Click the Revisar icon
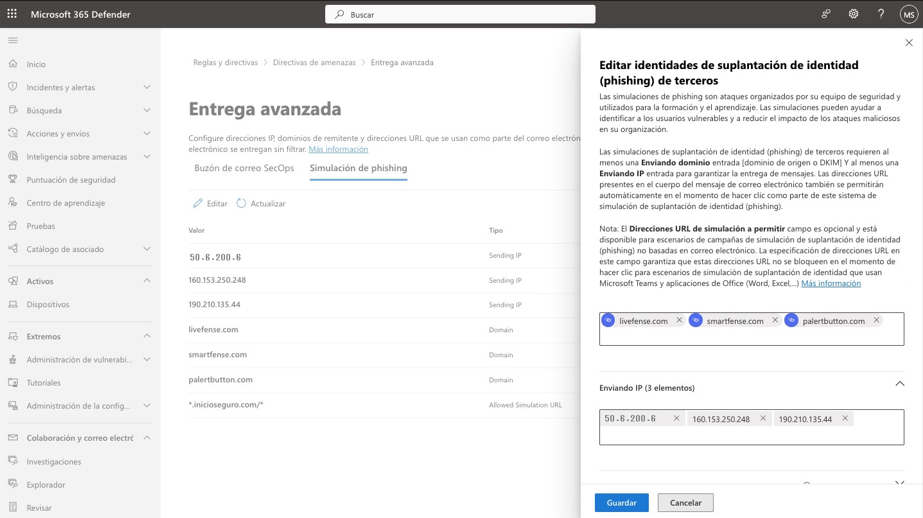 [x=13, y=507]
